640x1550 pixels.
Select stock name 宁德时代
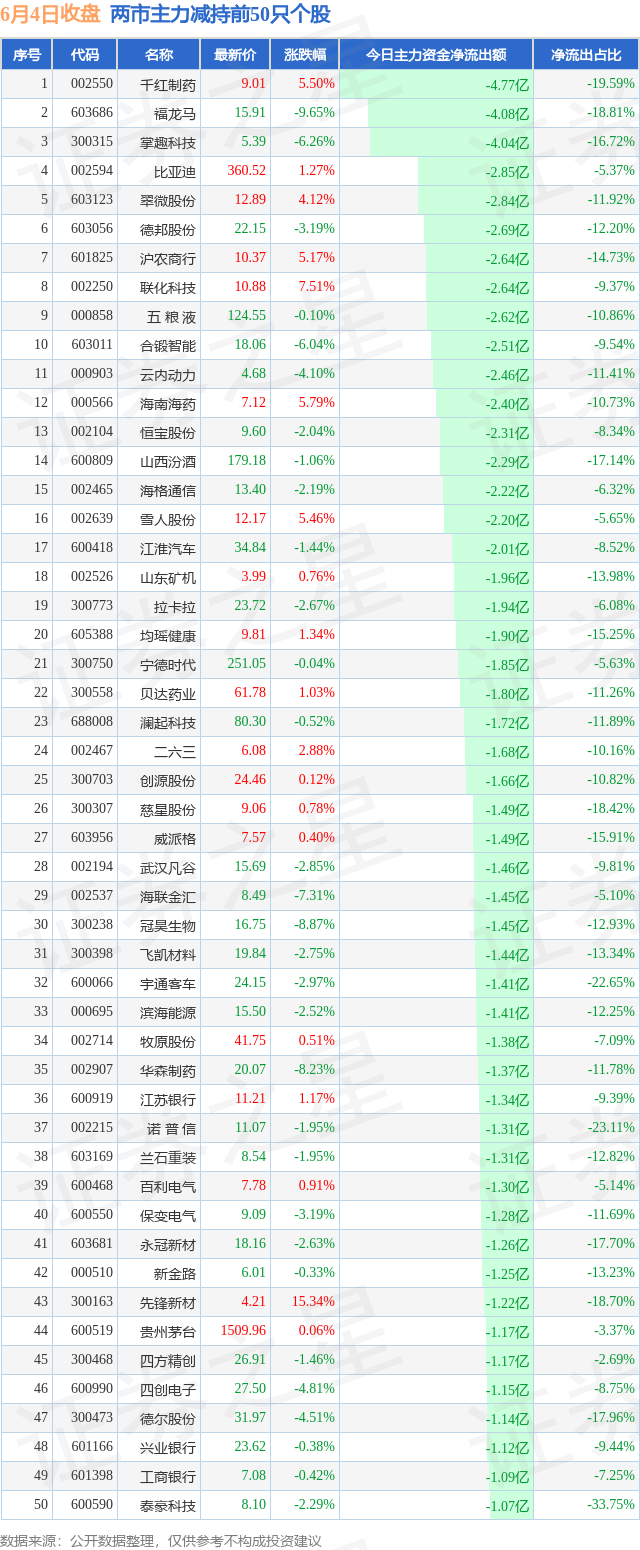(x=168, y=664)
